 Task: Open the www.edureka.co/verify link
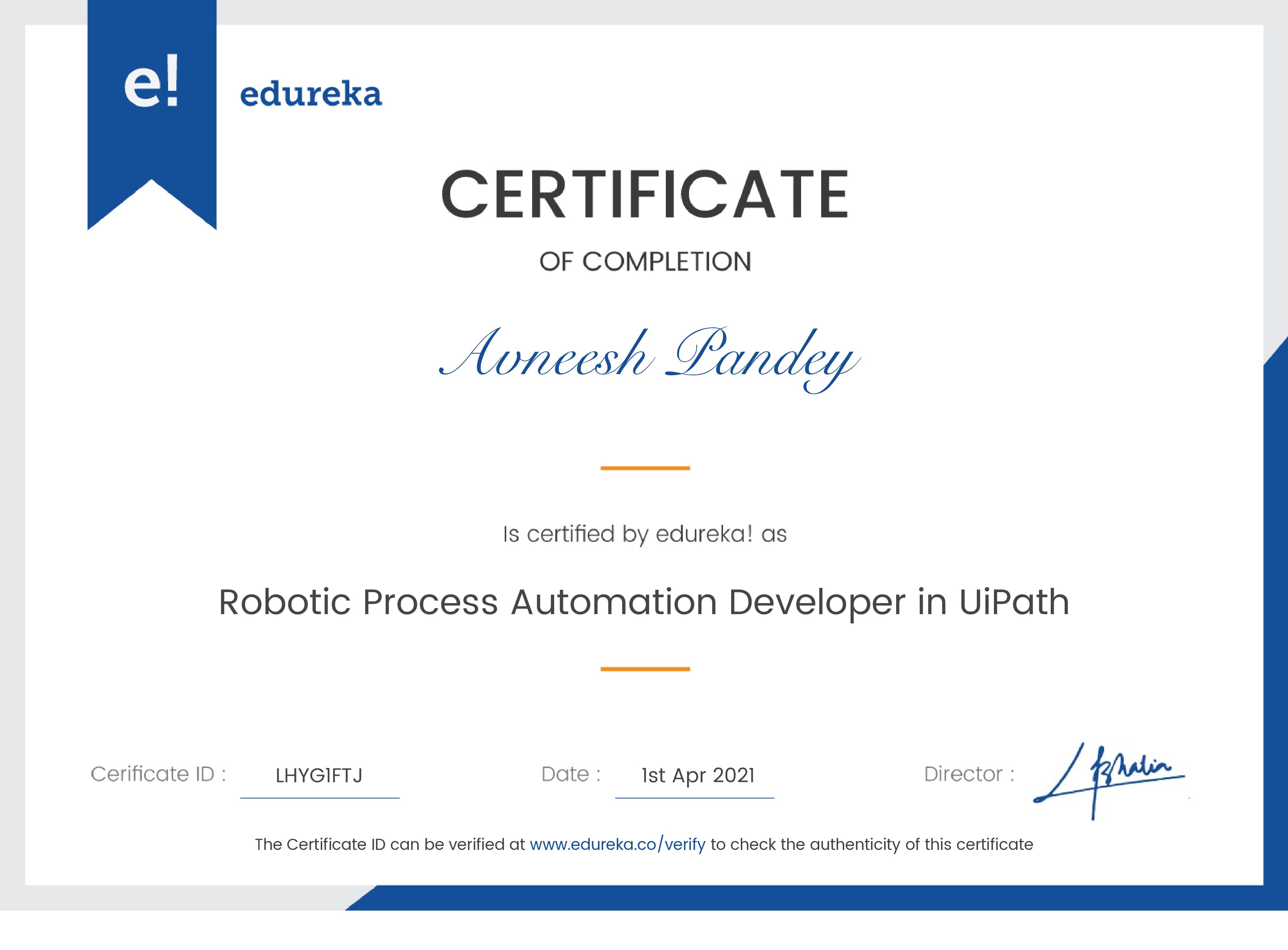coord(617,844)
